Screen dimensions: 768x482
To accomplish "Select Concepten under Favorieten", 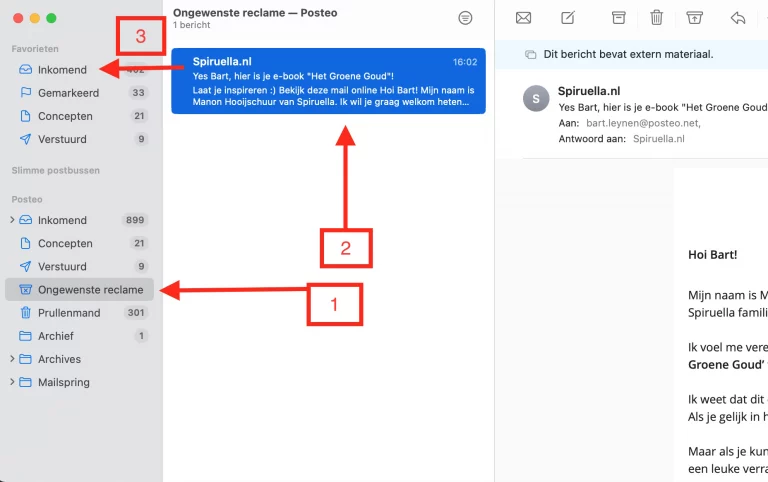I will [80, 116].
